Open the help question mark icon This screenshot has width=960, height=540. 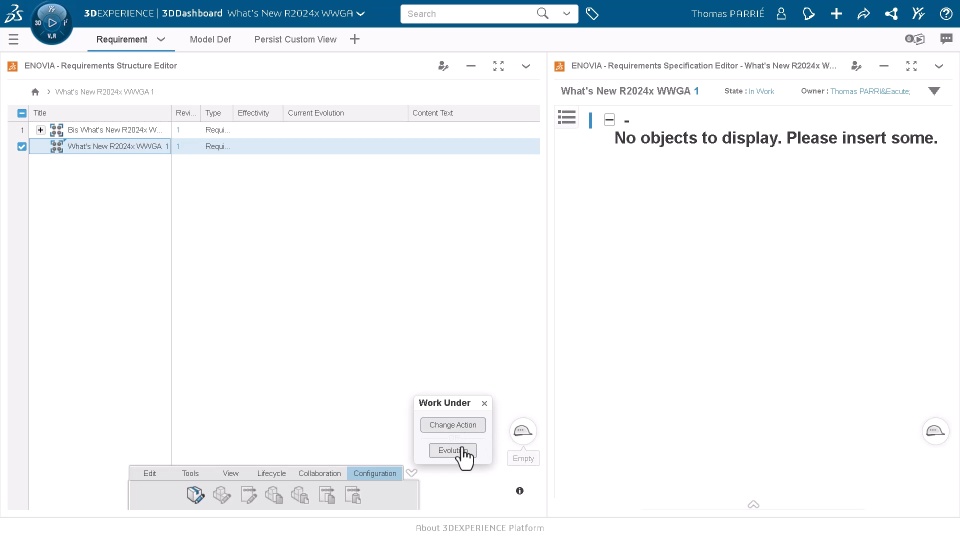[x=946, y=13]
